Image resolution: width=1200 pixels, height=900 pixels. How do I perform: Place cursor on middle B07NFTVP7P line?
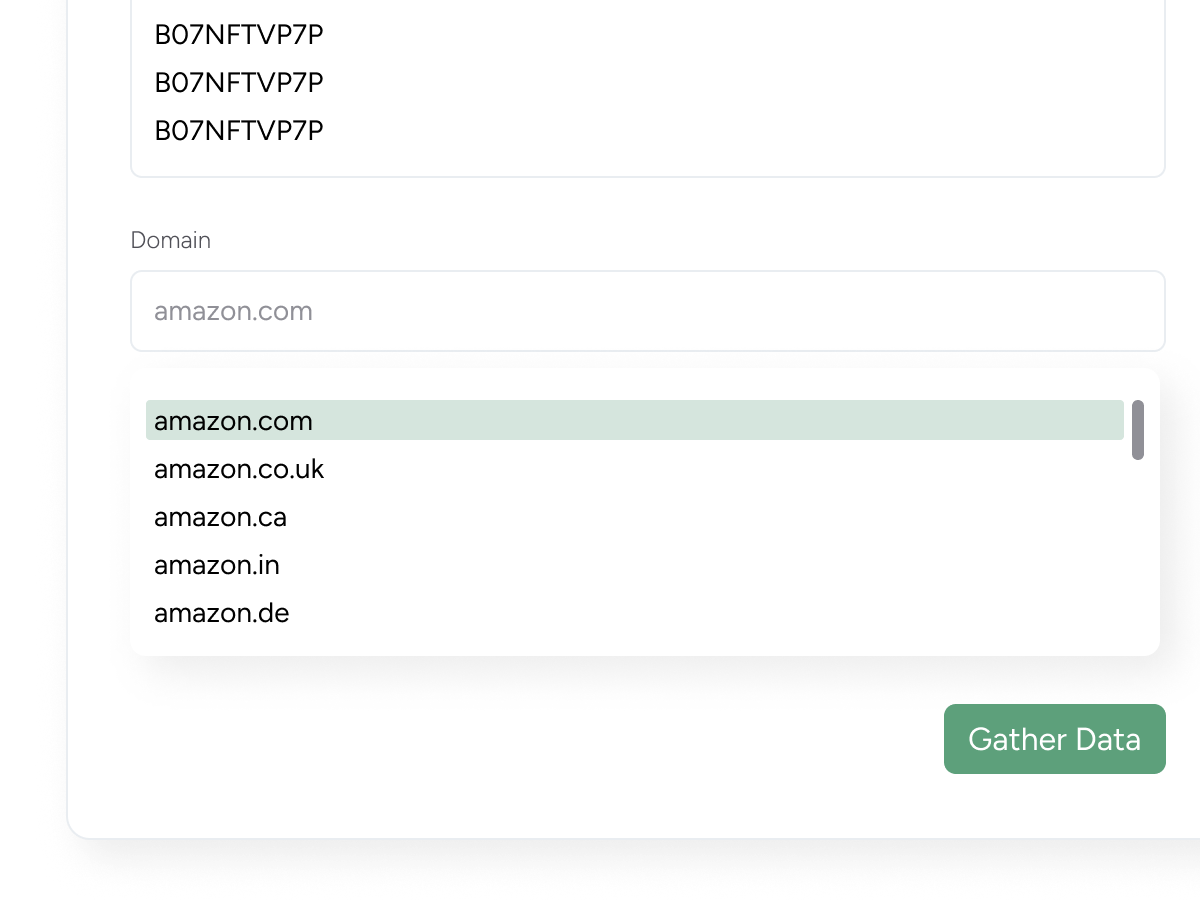click(239, 83)
